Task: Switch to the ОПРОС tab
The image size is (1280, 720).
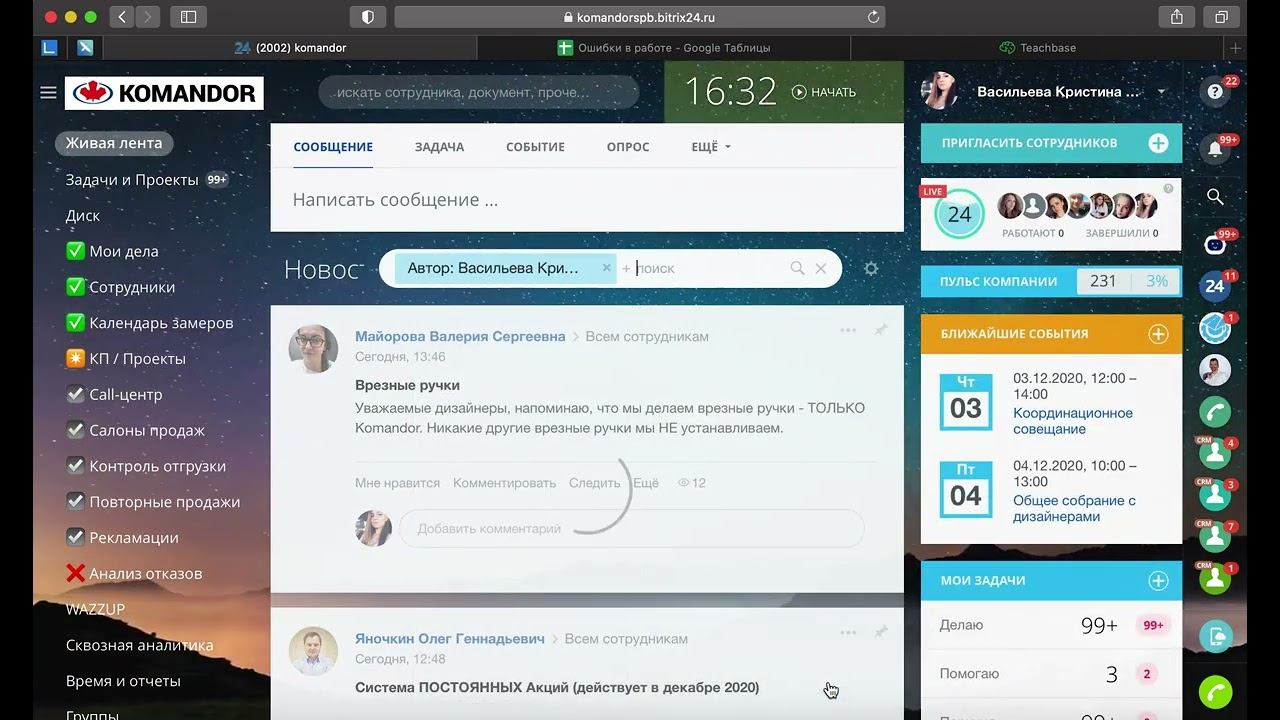Action: (628, 147)
